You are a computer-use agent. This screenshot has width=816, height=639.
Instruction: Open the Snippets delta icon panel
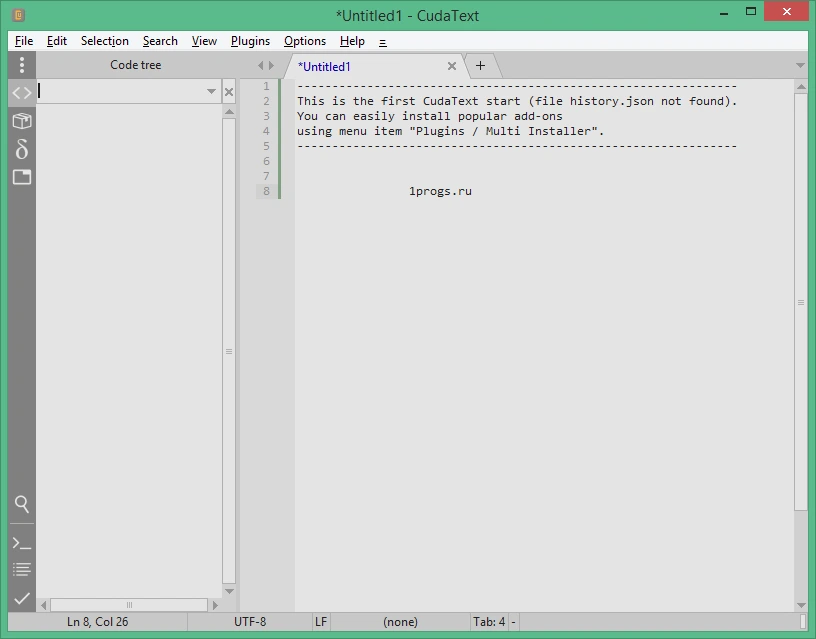(x=22, y=149)
